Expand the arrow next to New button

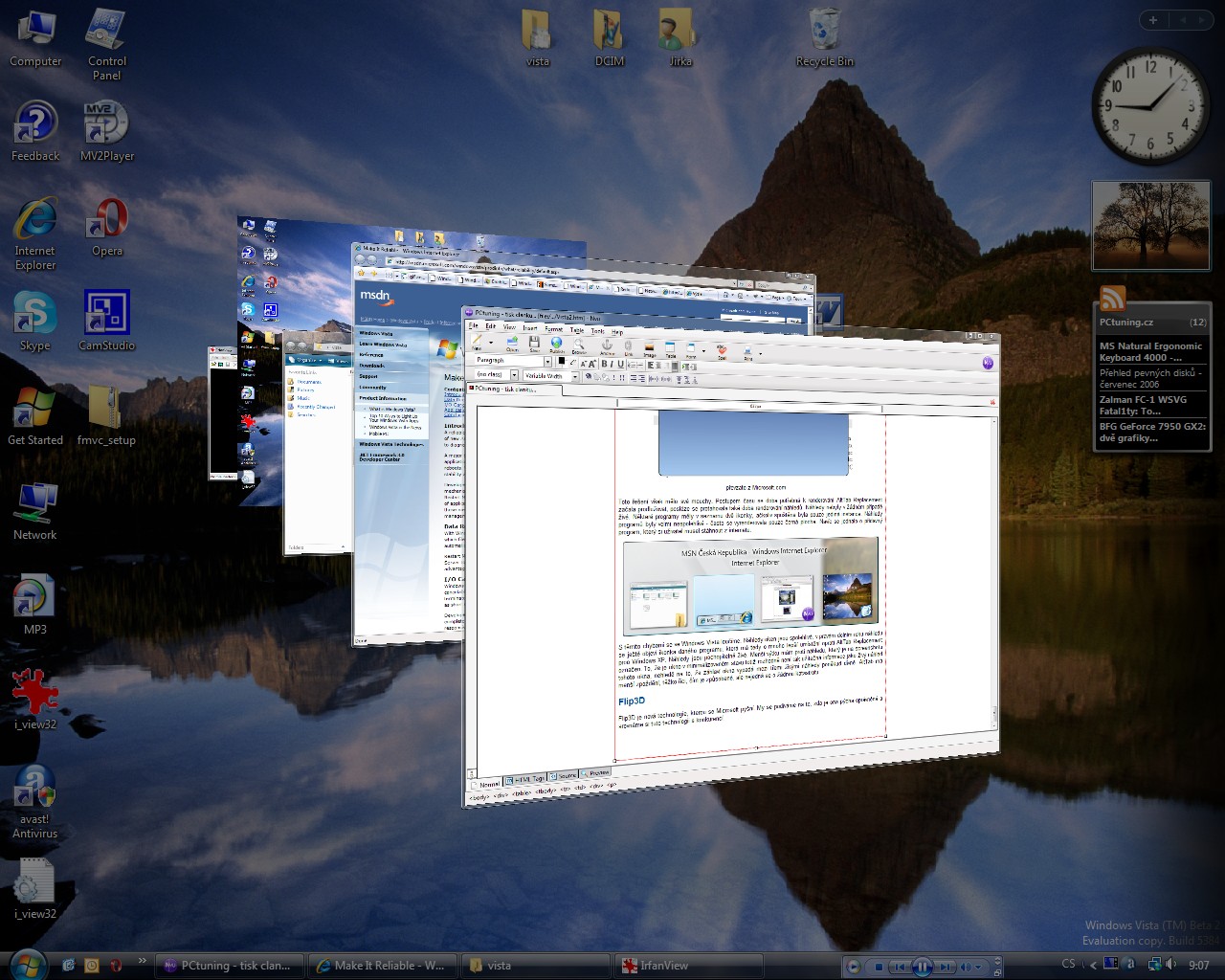click(x=491, y=343)
